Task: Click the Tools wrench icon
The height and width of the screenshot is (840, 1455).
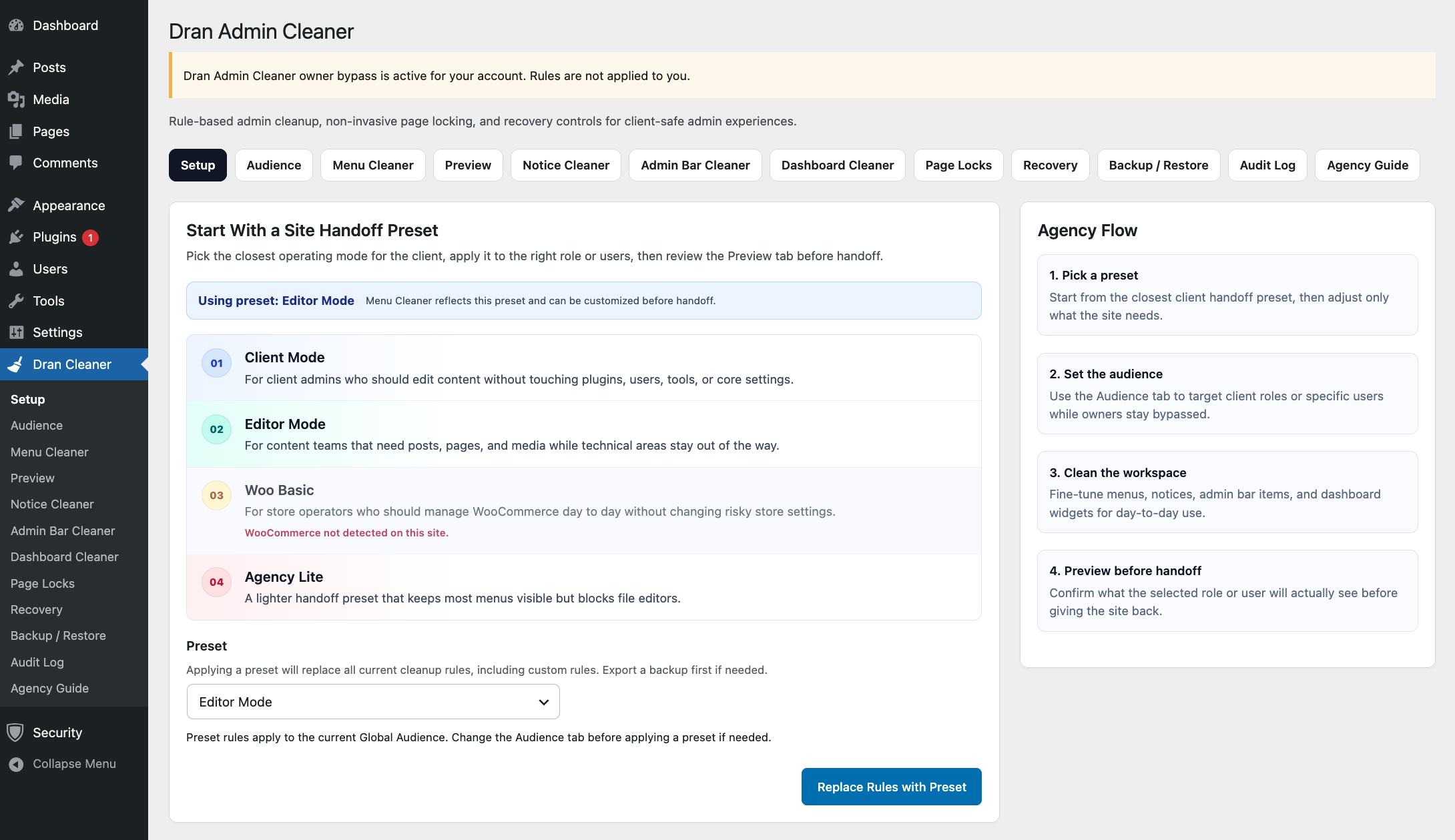Action: pyautogui.click(x=16, y=301)
